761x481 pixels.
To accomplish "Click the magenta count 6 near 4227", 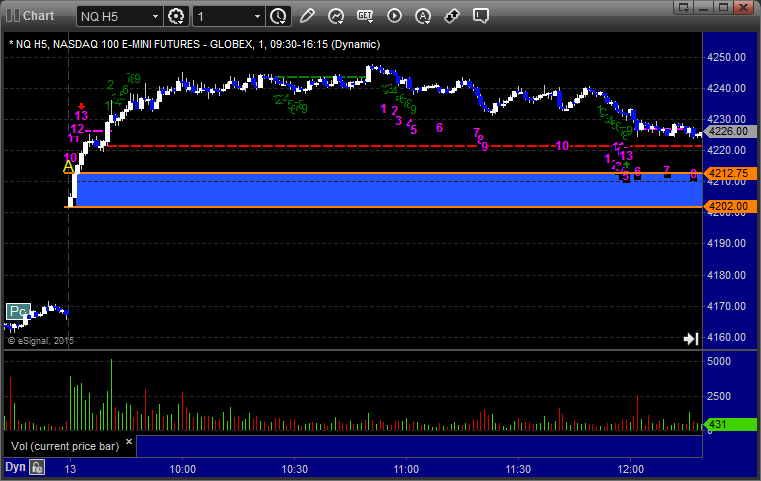I will point(439,128).
